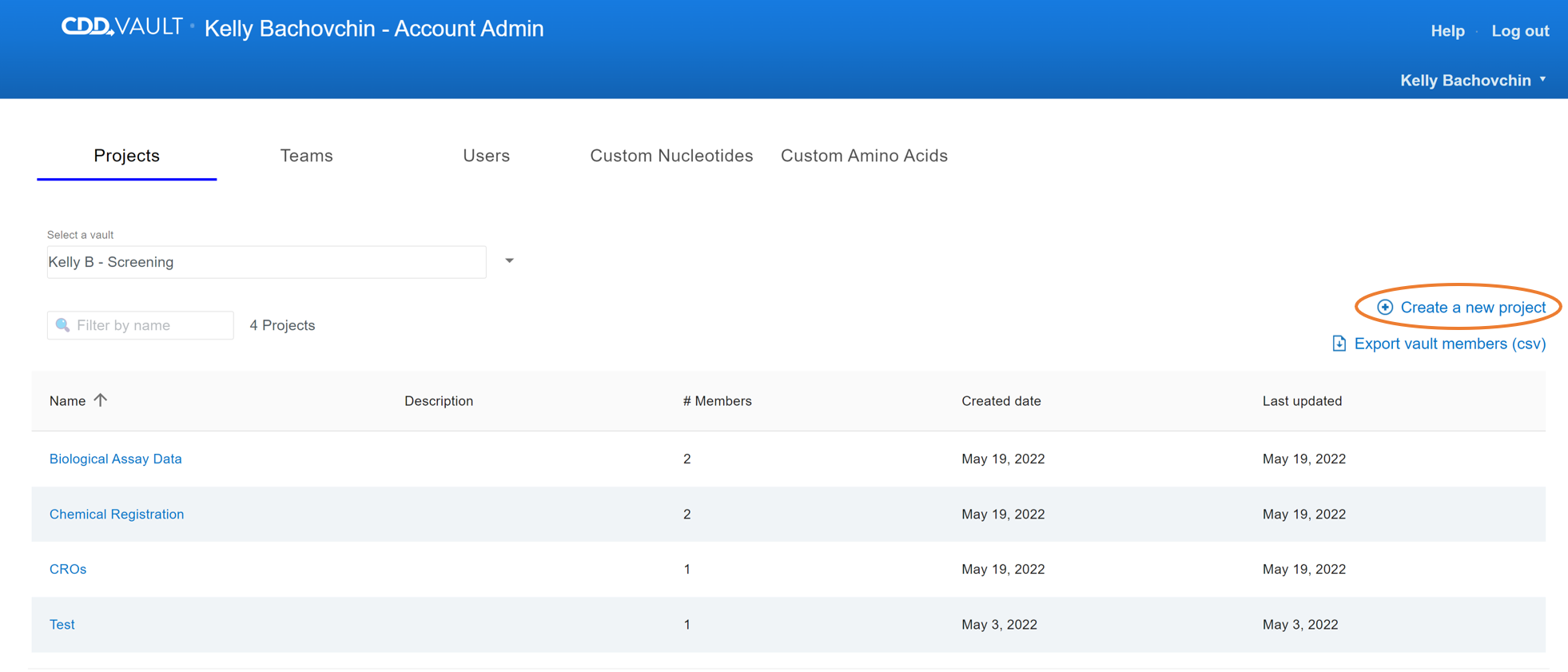Open the Chemical Registration project
The image size is (1568, 672).
click(x=117, y=514)
